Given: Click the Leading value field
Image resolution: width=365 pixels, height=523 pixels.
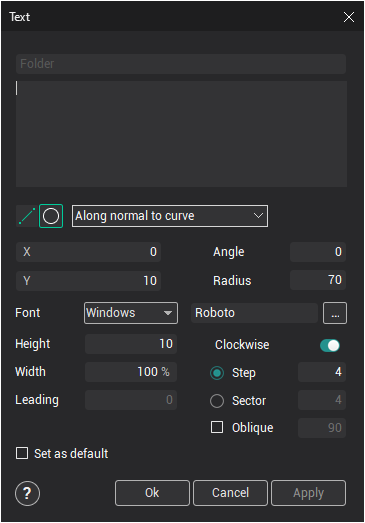Looking at the screenshot, I should 131,400.
